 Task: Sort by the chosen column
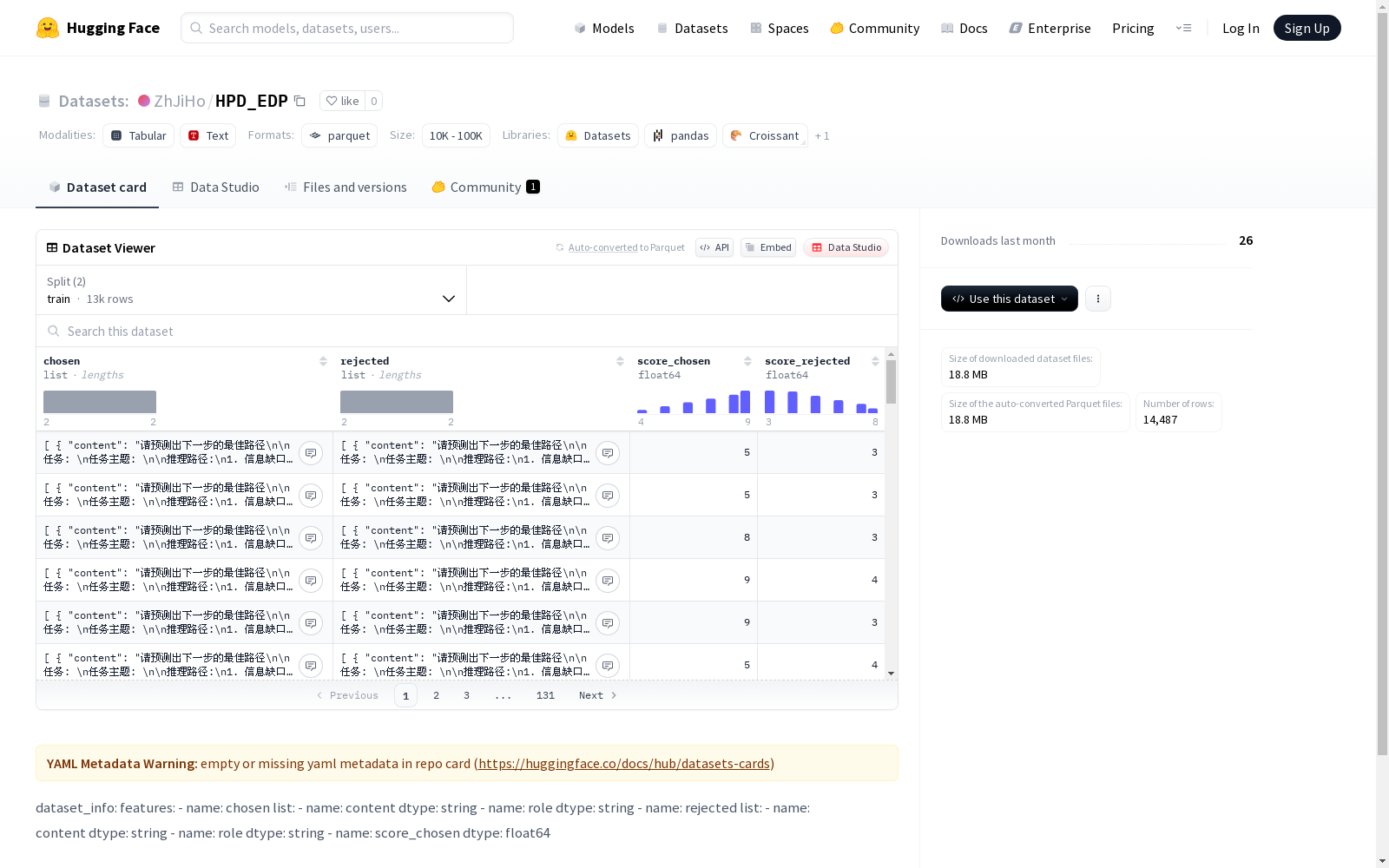pyautogui.click(x=323, y=361)
